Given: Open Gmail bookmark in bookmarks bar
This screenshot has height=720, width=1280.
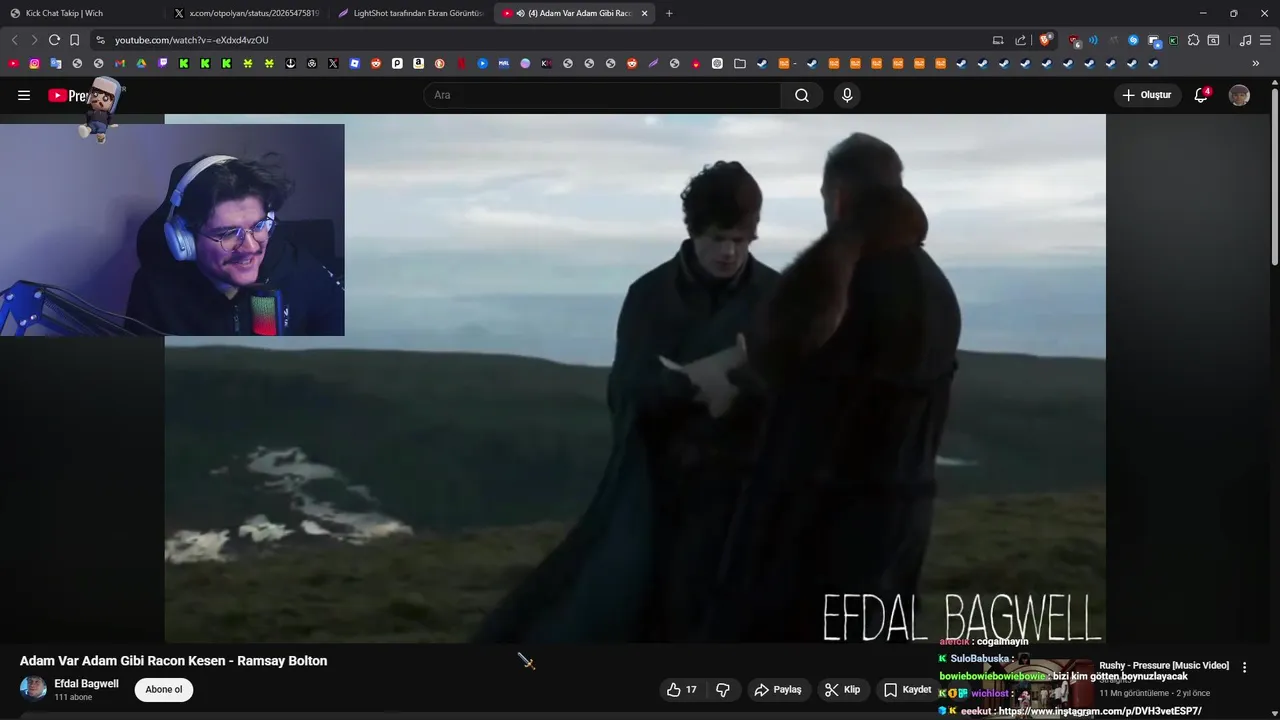Looking at the screenshot, I should [119, 63].
